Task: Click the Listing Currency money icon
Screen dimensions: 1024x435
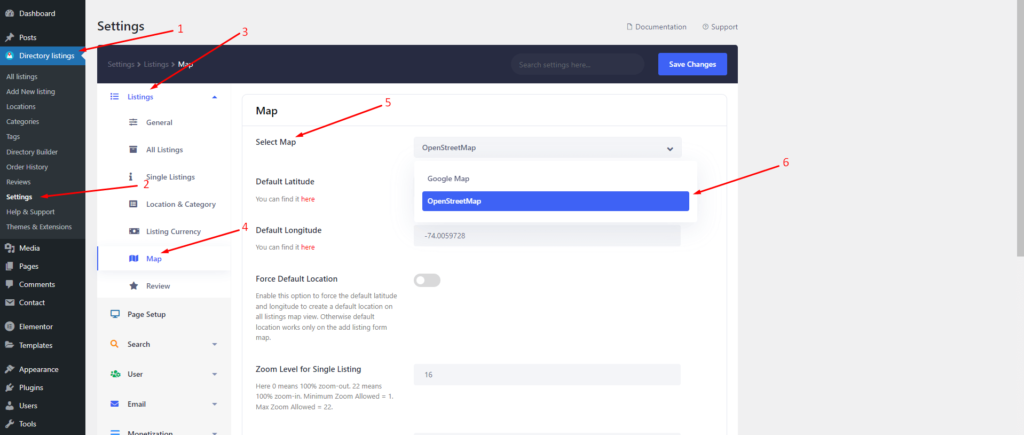Action: (133, 231)
